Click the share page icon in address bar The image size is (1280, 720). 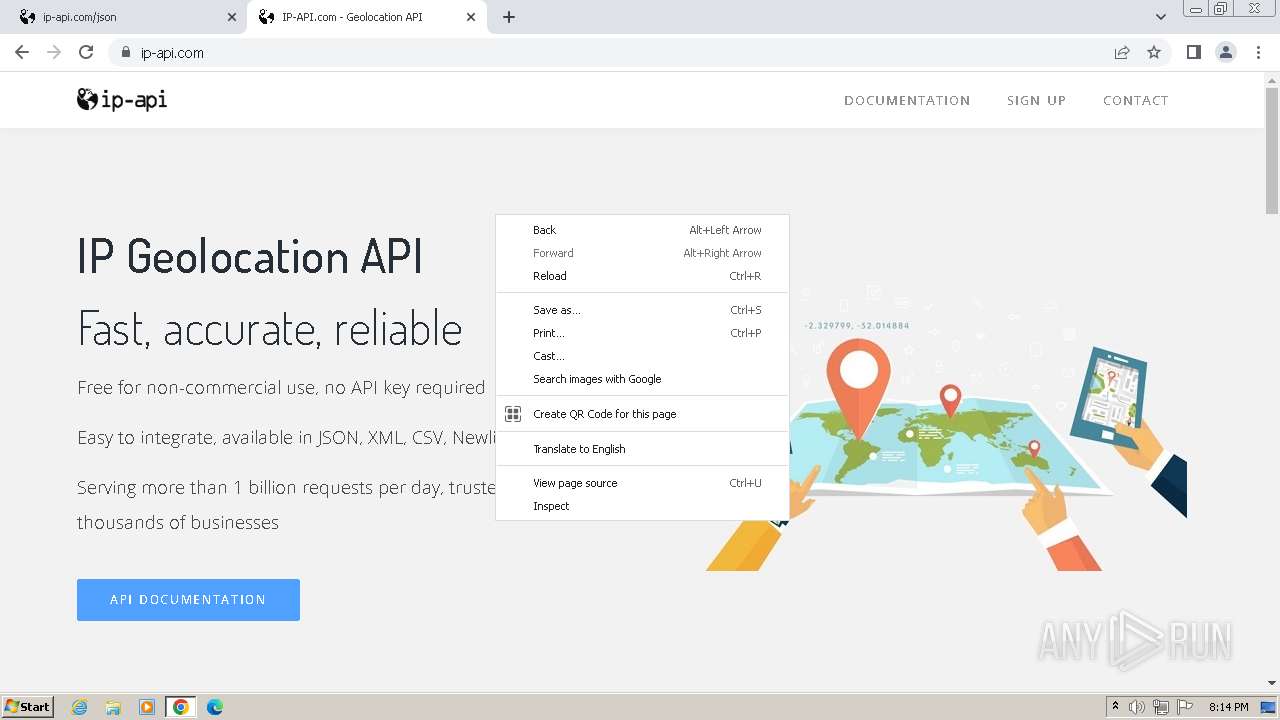[x=1122, y=52]
